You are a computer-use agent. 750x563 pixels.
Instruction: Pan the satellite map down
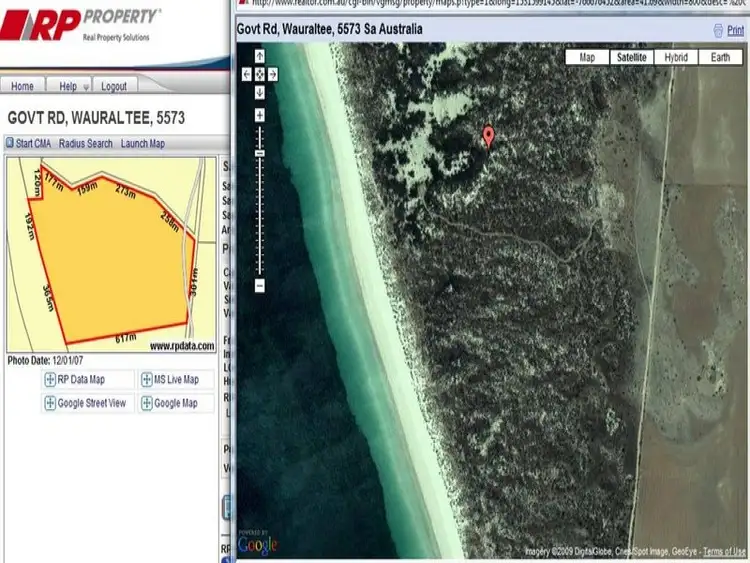[259, 92]
